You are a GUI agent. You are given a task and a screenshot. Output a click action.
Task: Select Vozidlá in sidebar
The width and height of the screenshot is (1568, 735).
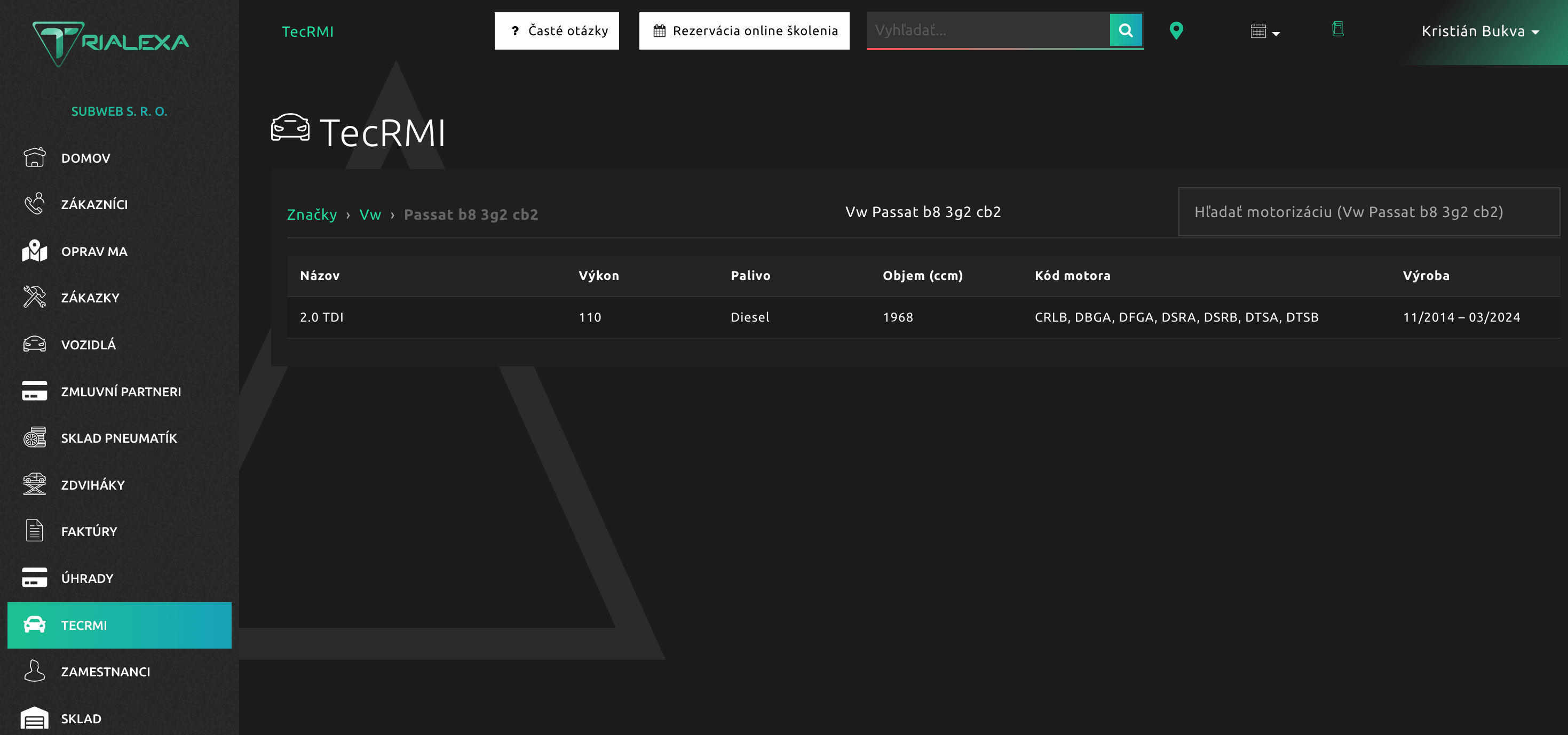[120, 345]
